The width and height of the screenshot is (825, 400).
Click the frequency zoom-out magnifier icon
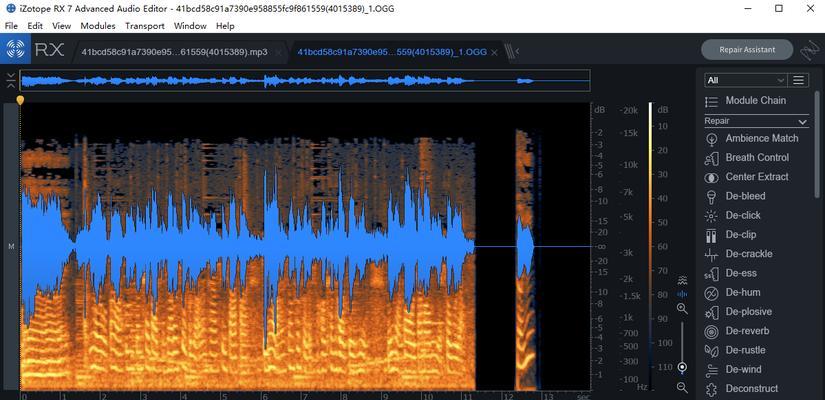point(682,387)
